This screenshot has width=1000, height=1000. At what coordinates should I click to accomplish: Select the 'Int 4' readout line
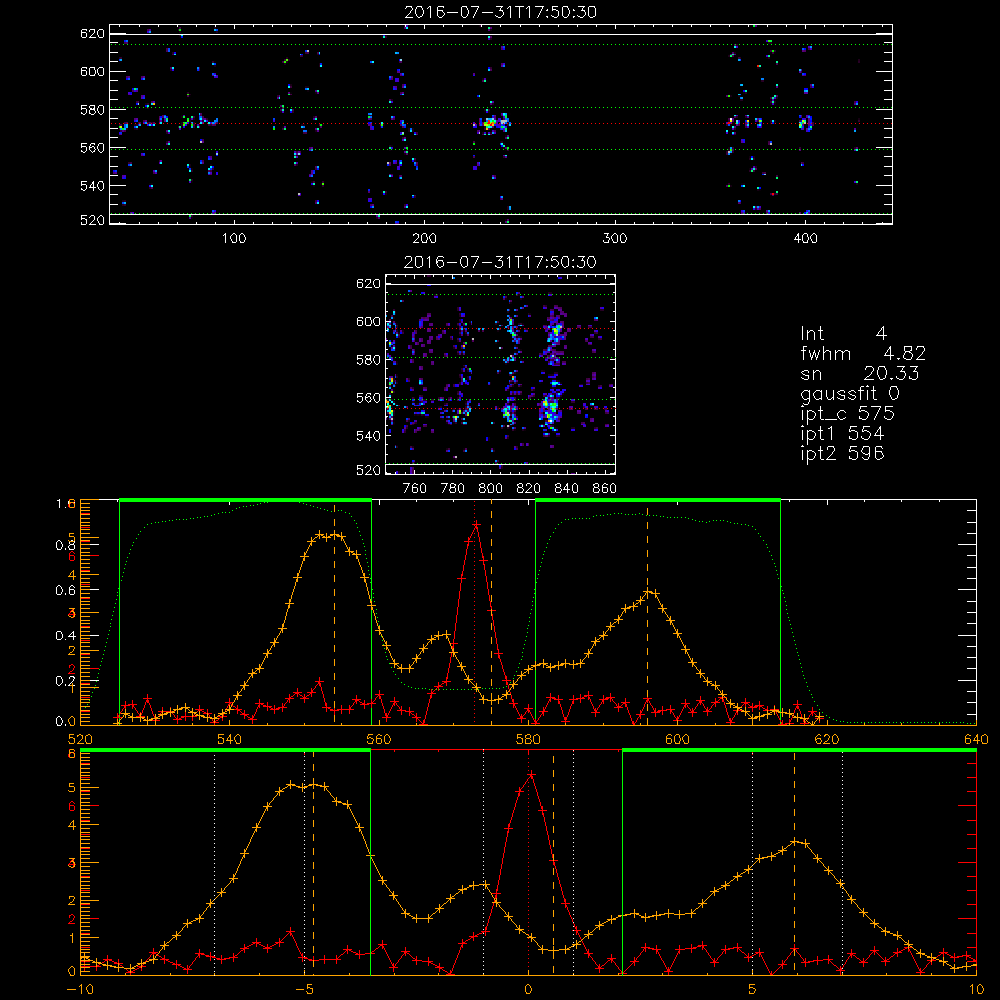(x=843, y=334)
